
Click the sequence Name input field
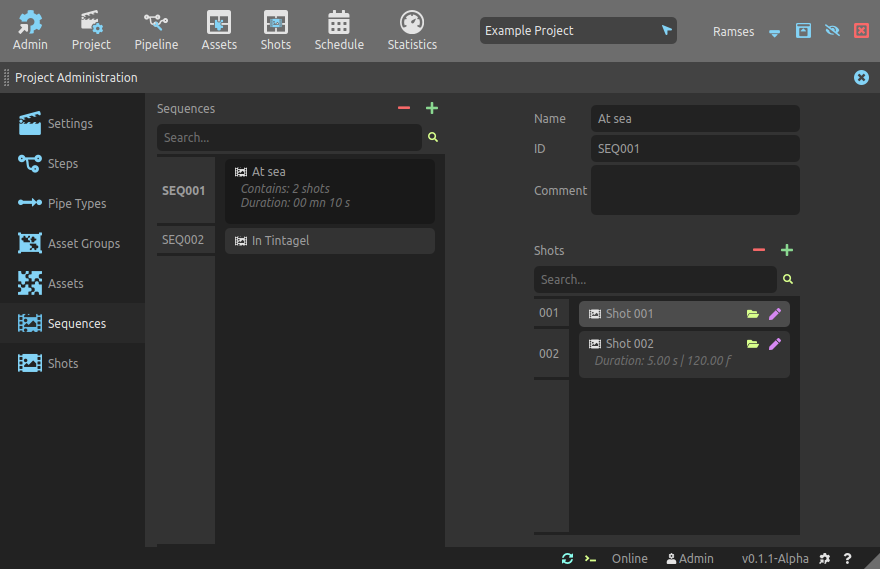(695, 119)
